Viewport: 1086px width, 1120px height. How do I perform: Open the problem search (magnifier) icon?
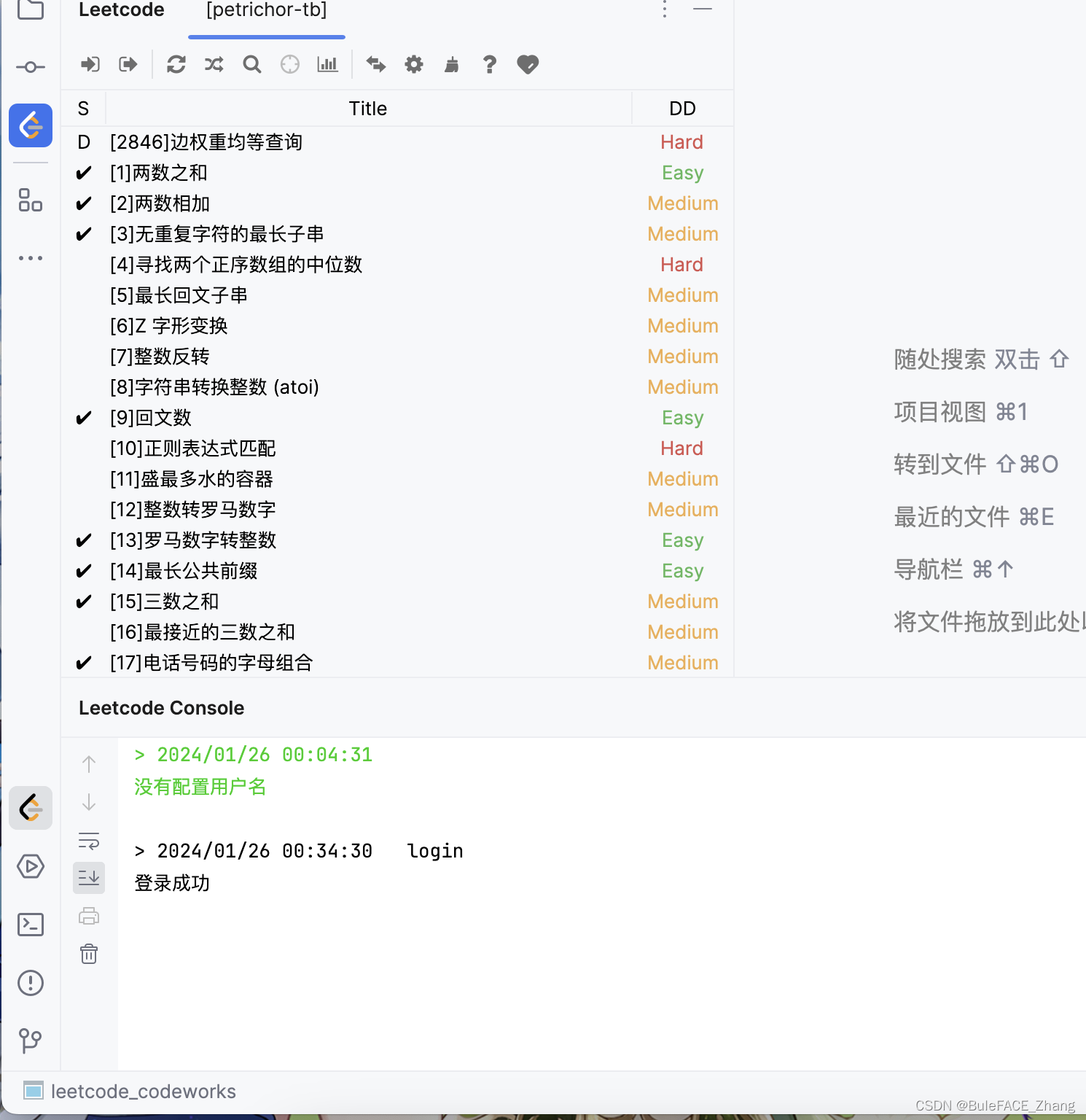click(252, 64)
